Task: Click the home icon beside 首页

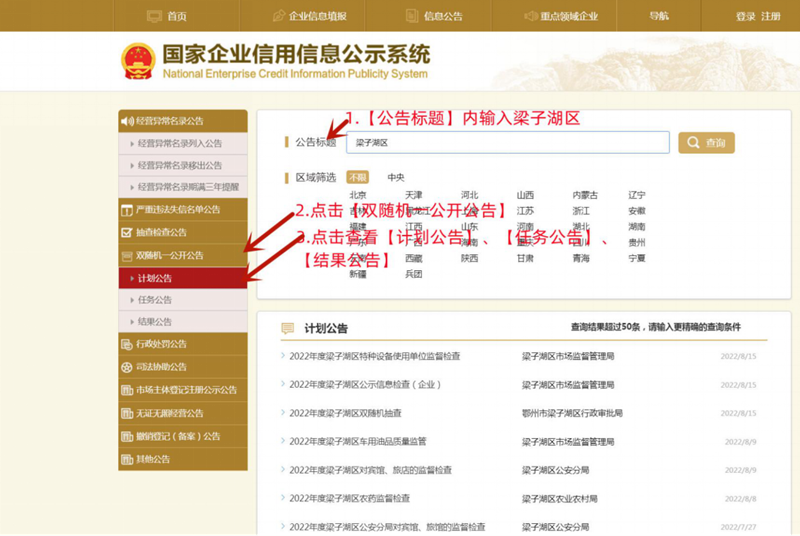Action: 154,16
